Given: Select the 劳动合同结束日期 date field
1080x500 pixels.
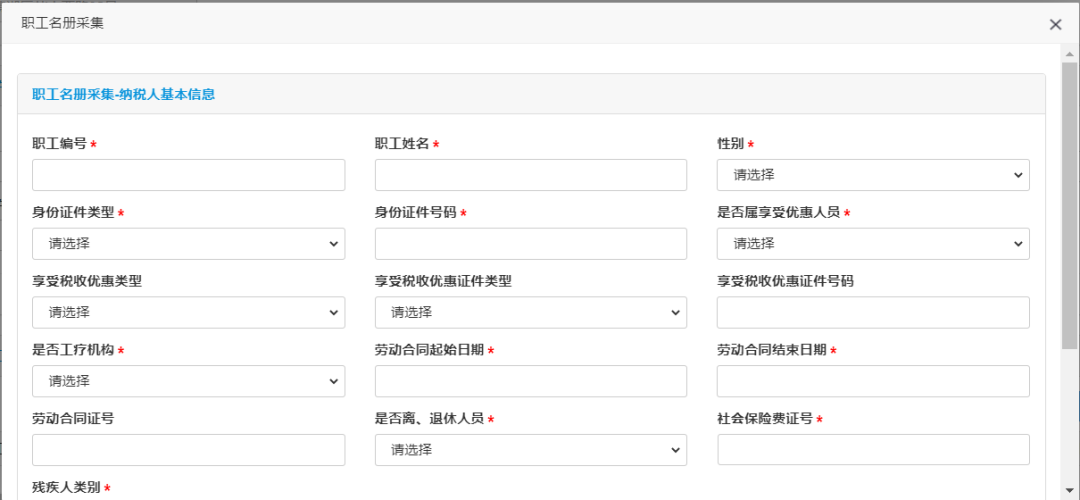Looking at the screenshot, I should coord(873,382).
